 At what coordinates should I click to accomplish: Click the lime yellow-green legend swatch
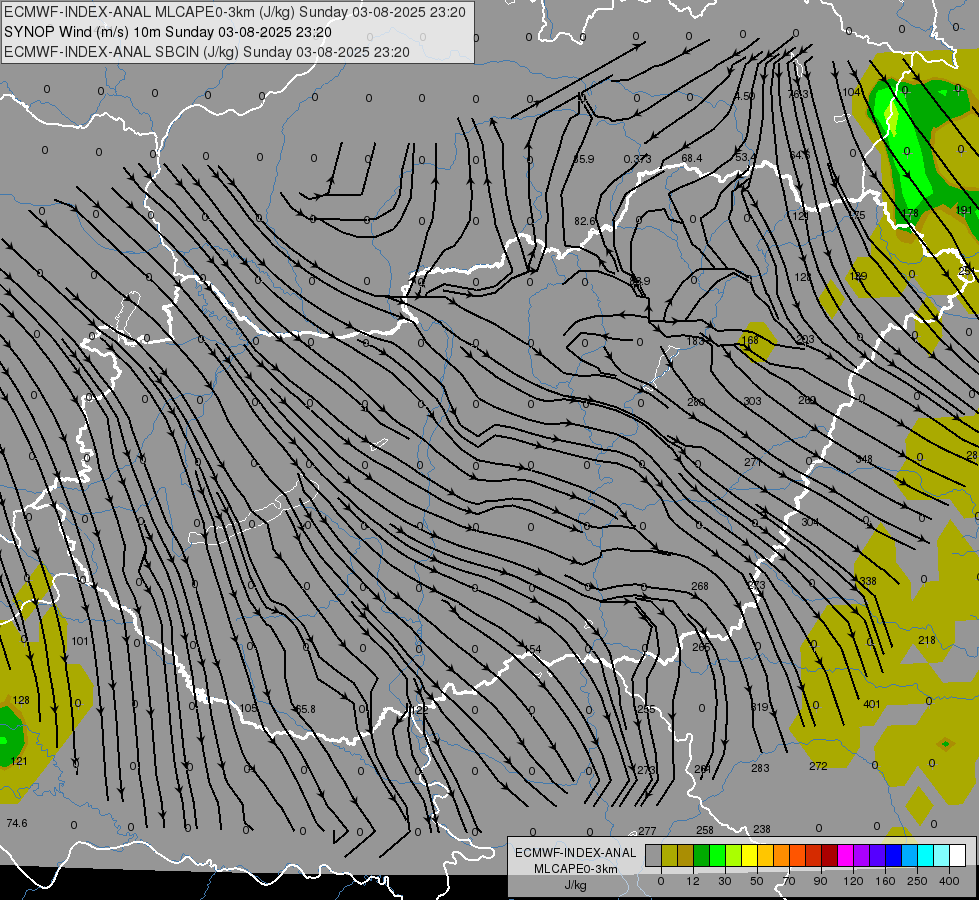pos(733,855)
